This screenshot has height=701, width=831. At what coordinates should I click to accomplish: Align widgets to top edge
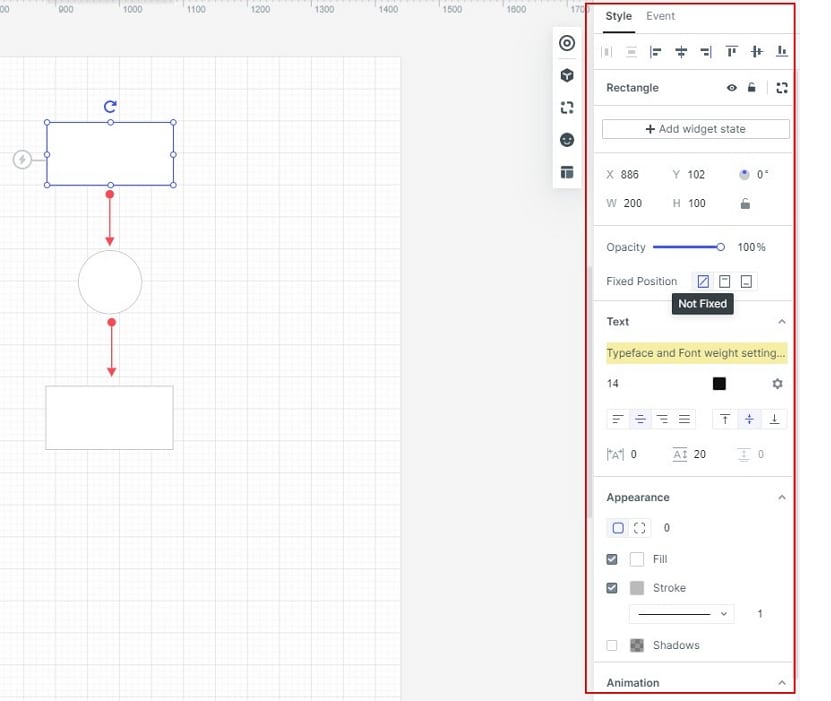[731, 51]
